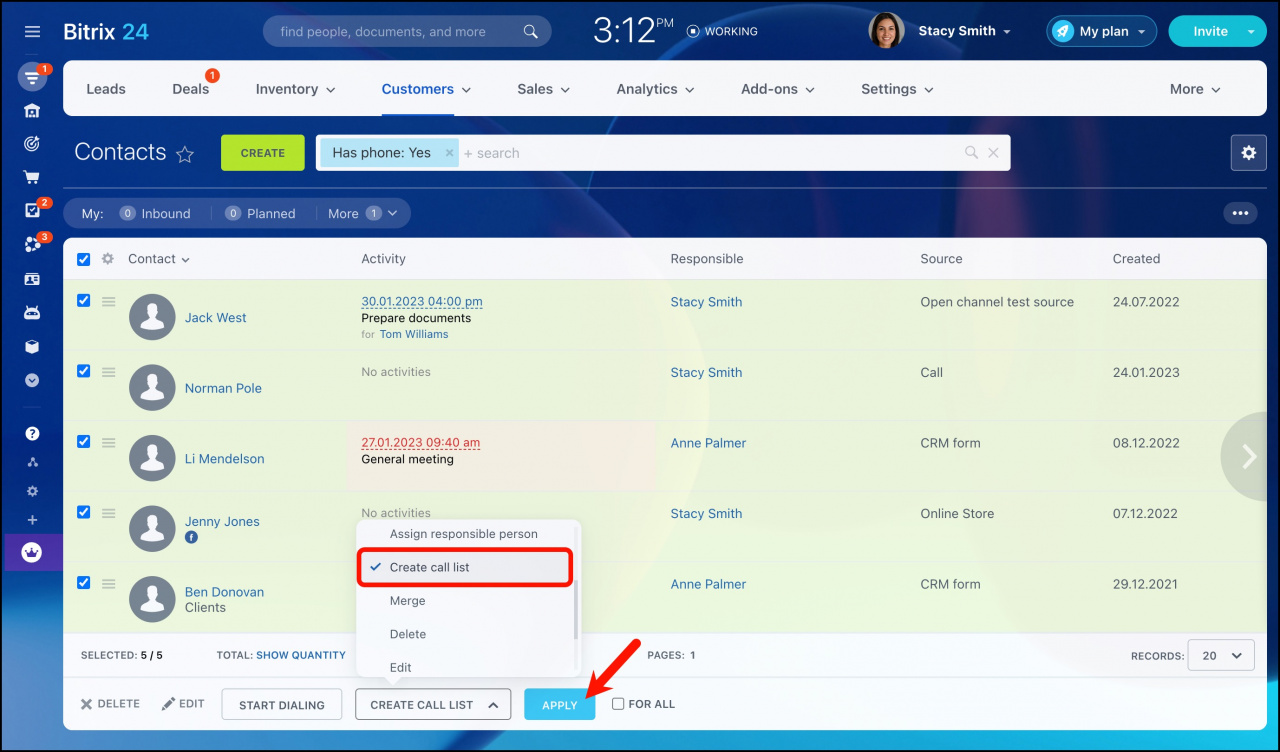Open the three-dots more options button
Screen dimensions: 1280x752
[1241, 213]
